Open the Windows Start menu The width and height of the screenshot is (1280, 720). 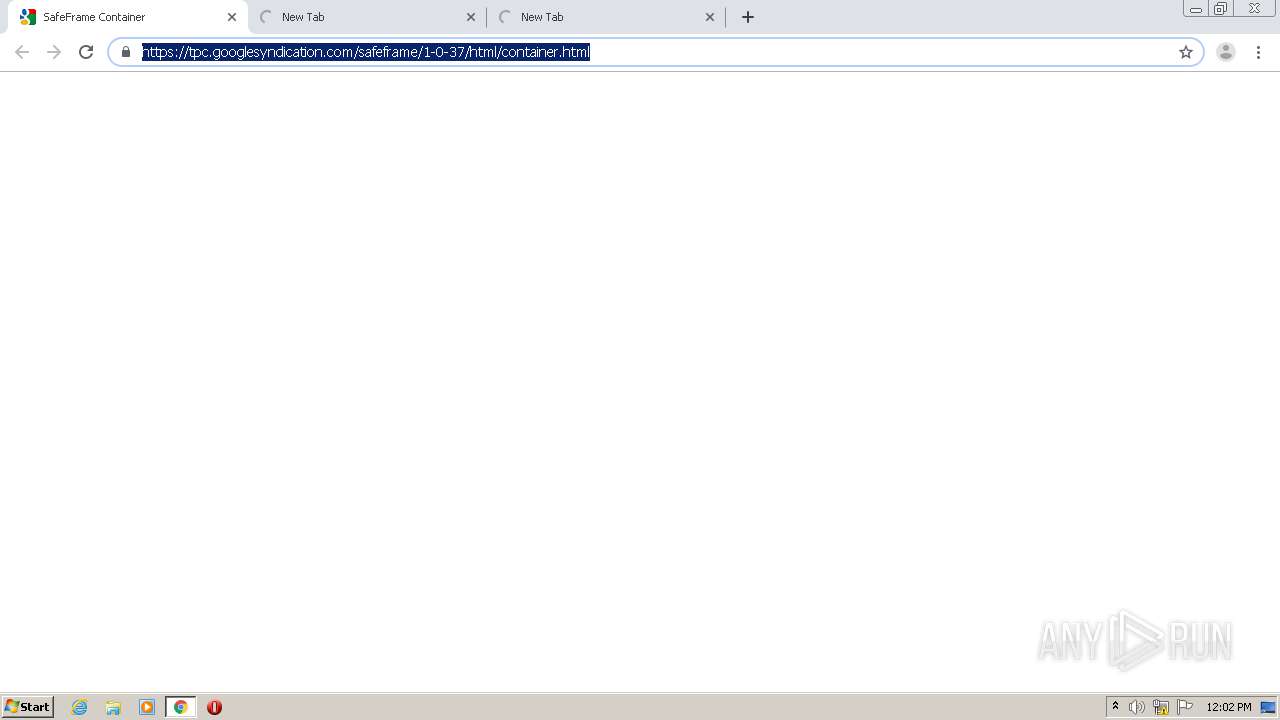[28, 707]
